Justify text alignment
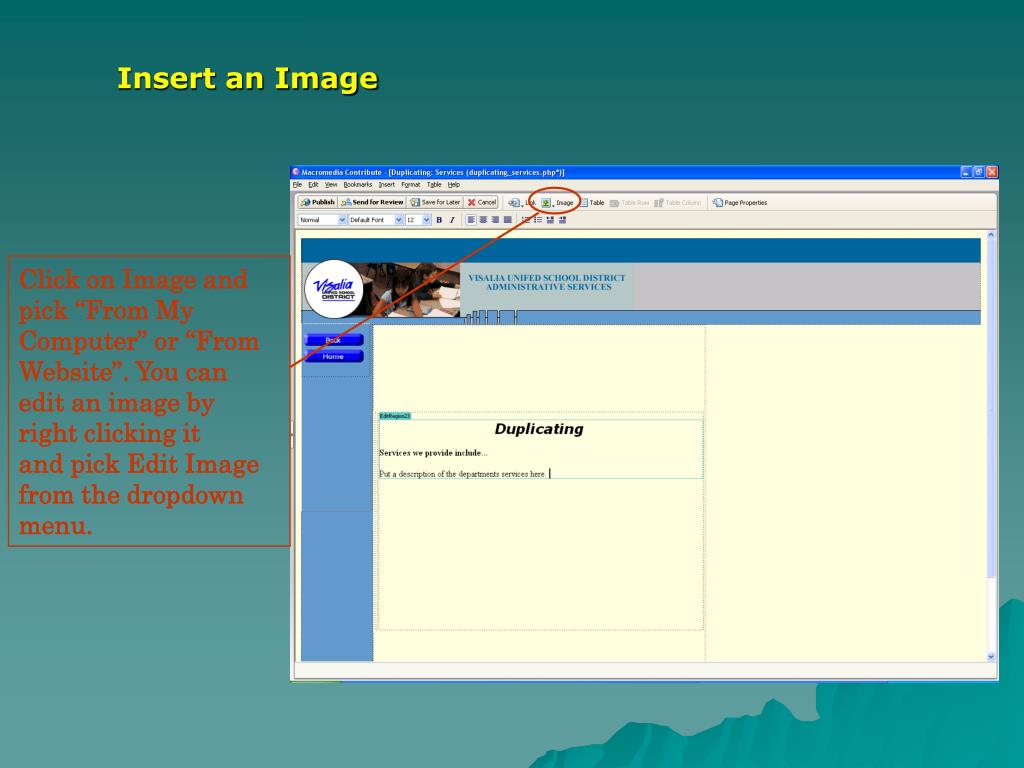The width and height of the screenshot is (1024, 768). point(507,220)
